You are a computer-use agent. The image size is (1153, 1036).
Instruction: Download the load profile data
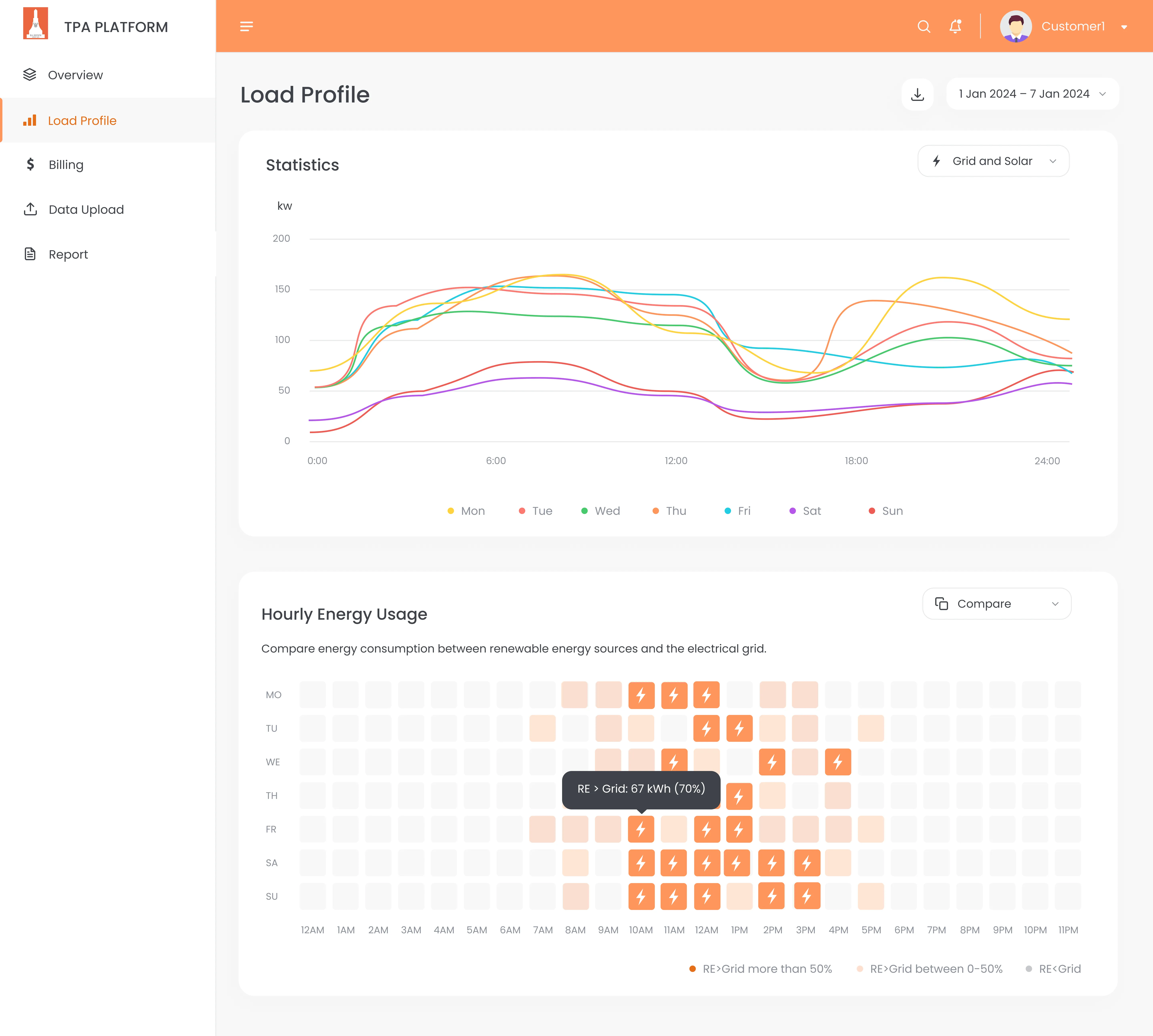click(917, 94)
